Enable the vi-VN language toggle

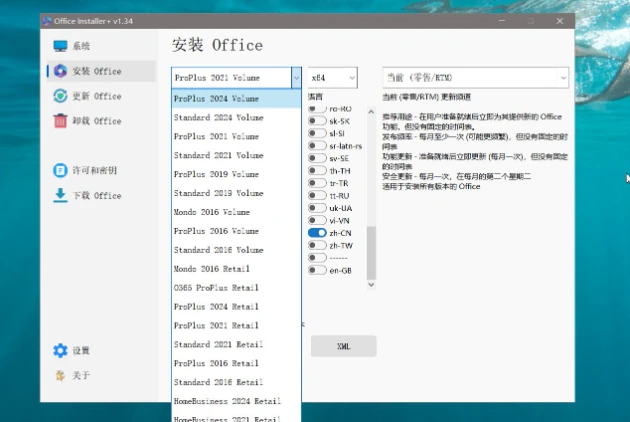coord(318,220)
